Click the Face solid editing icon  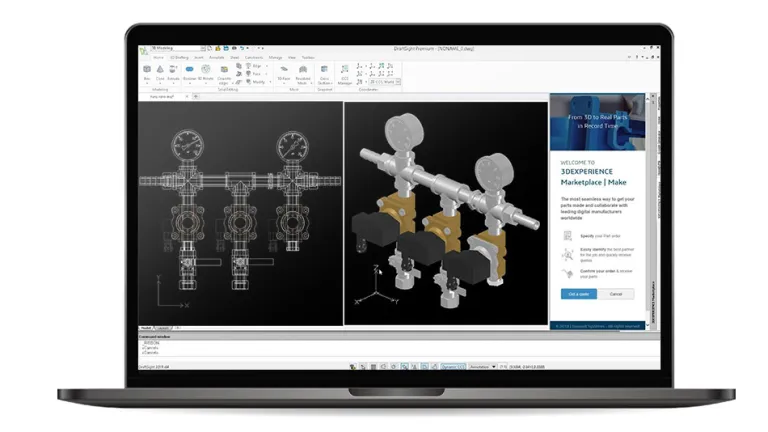[x=248, y=73]
